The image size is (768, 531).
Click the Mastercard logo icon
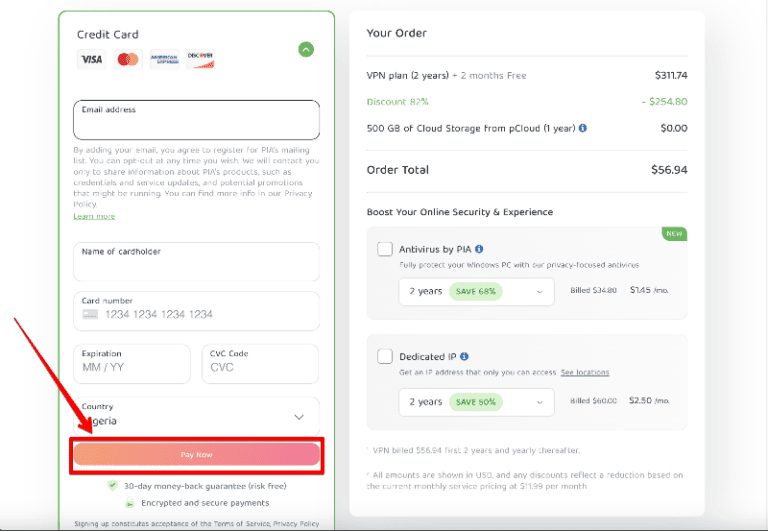click(x=127, y=60)
